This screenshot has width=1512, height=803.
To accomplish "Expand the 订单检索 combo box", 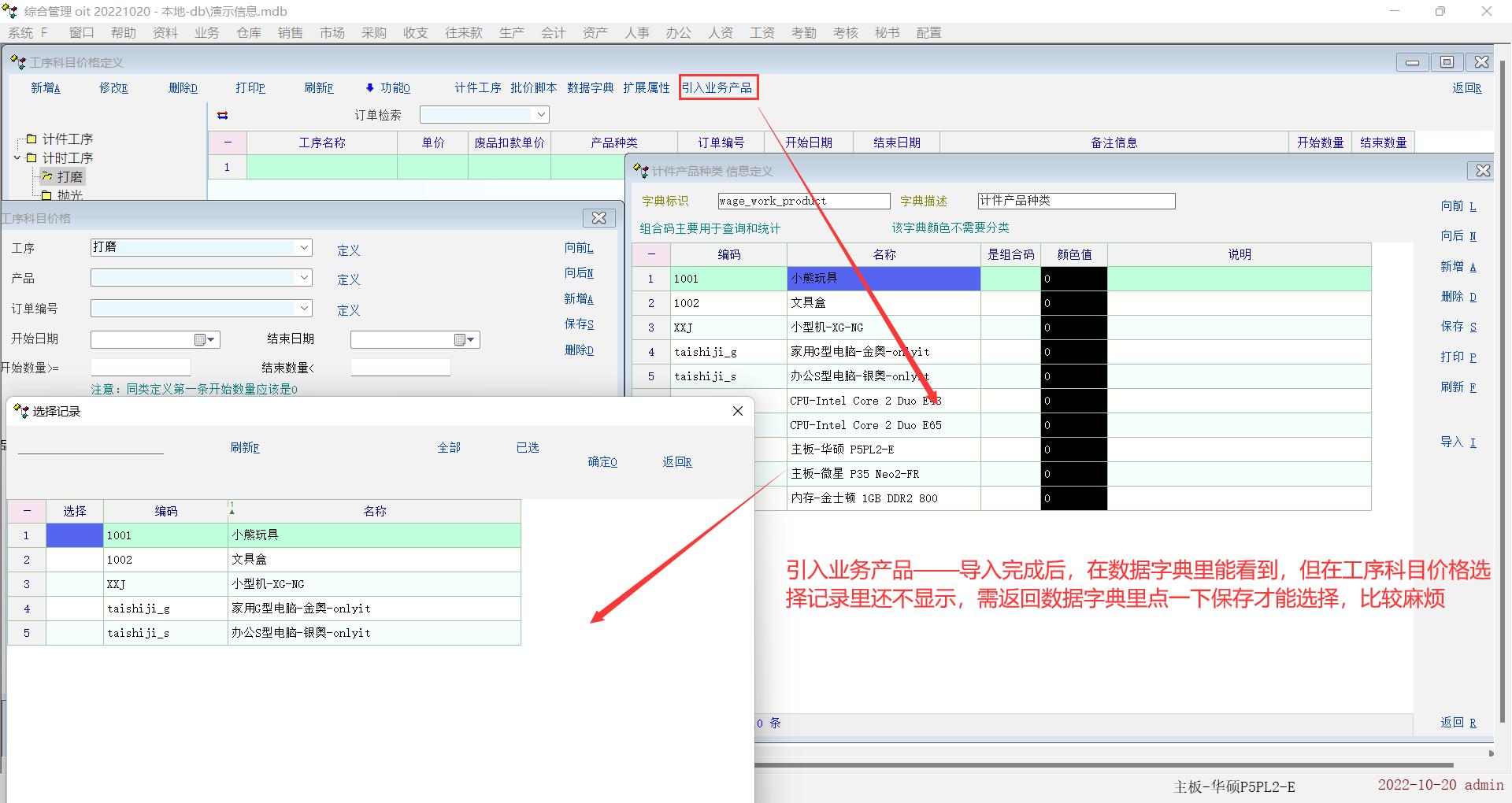I will (x=541, y=115).
